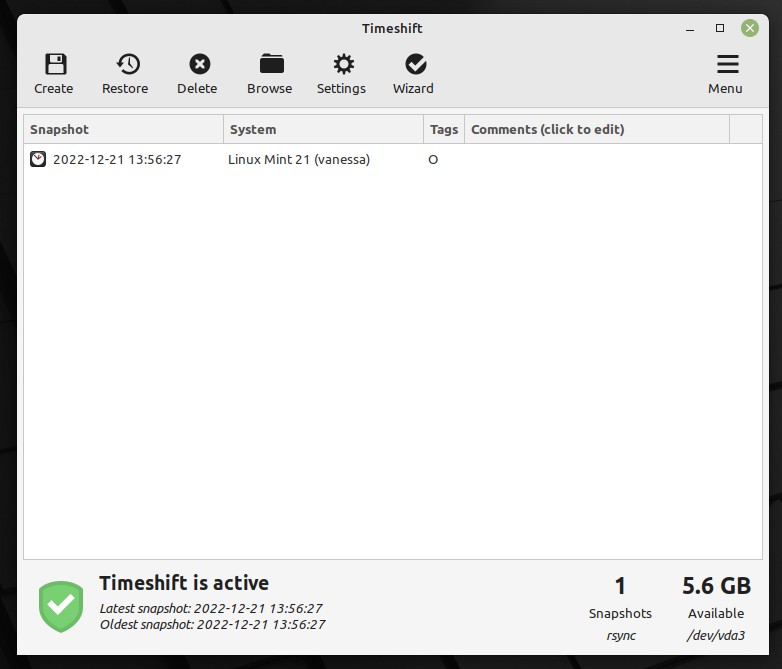Click the Timeshift window title
Viewport: 782px width, 669px height.
[392, 28]
